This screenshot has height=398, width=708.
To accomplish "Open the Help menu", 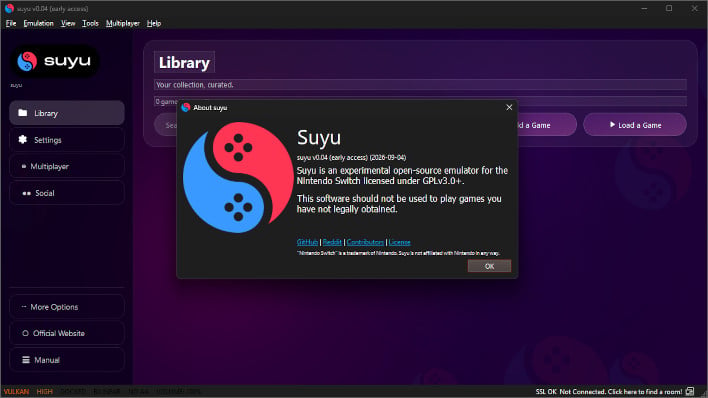I will [x=154, y=23].
